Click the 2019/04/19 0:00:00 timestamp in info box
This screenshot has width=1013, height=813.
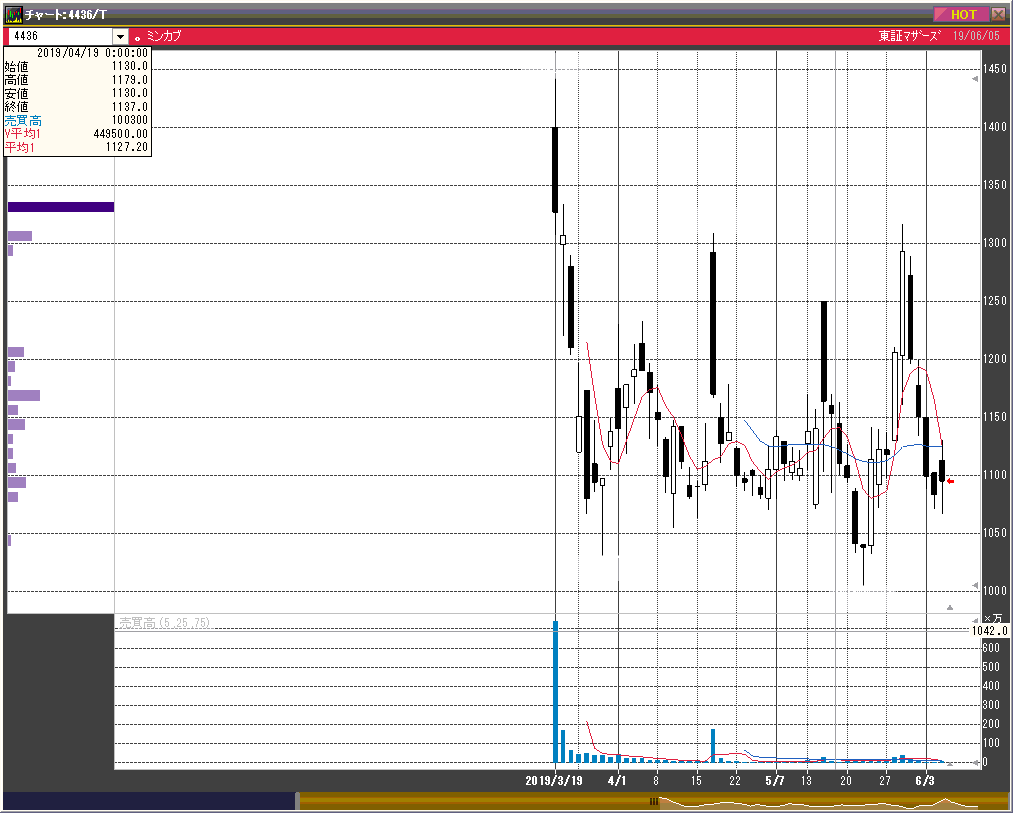(x=92, y=53)
